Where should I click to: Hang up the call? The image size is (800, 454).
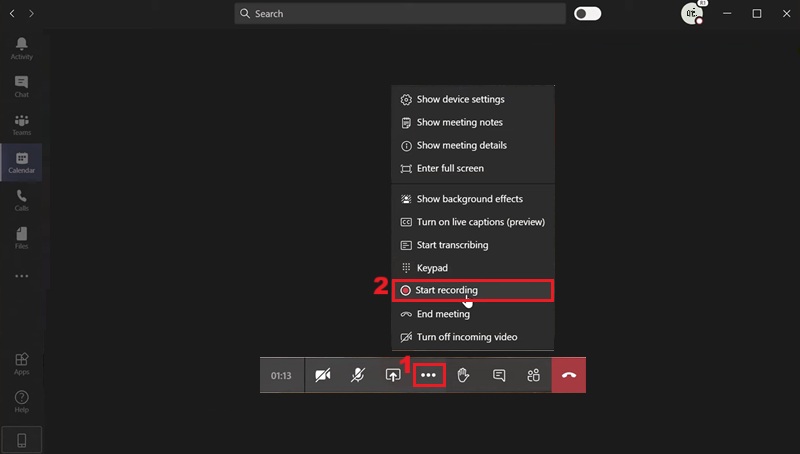568,375
